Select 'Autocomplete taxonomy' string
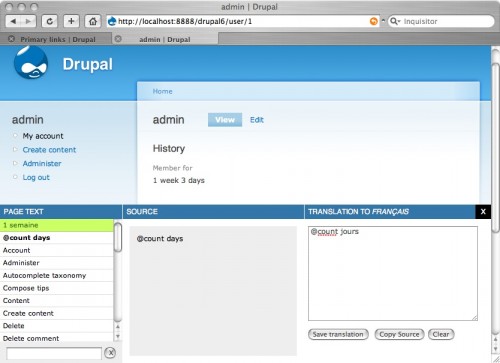Screen dimensions: 500x363 (x=57, y=276)
